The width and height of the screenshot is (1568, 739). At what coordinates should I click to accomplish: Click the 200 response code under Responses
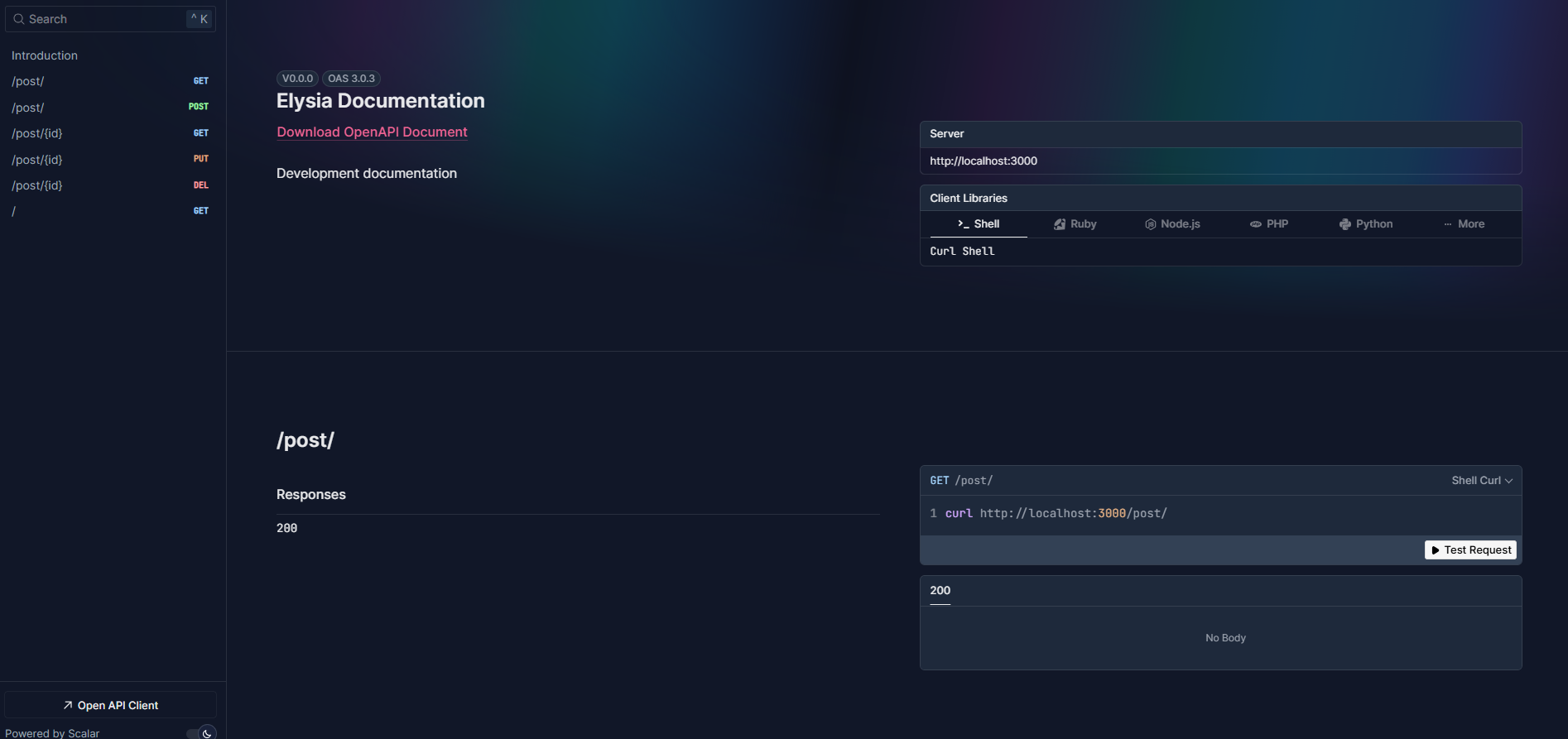(x=286, y=528)
